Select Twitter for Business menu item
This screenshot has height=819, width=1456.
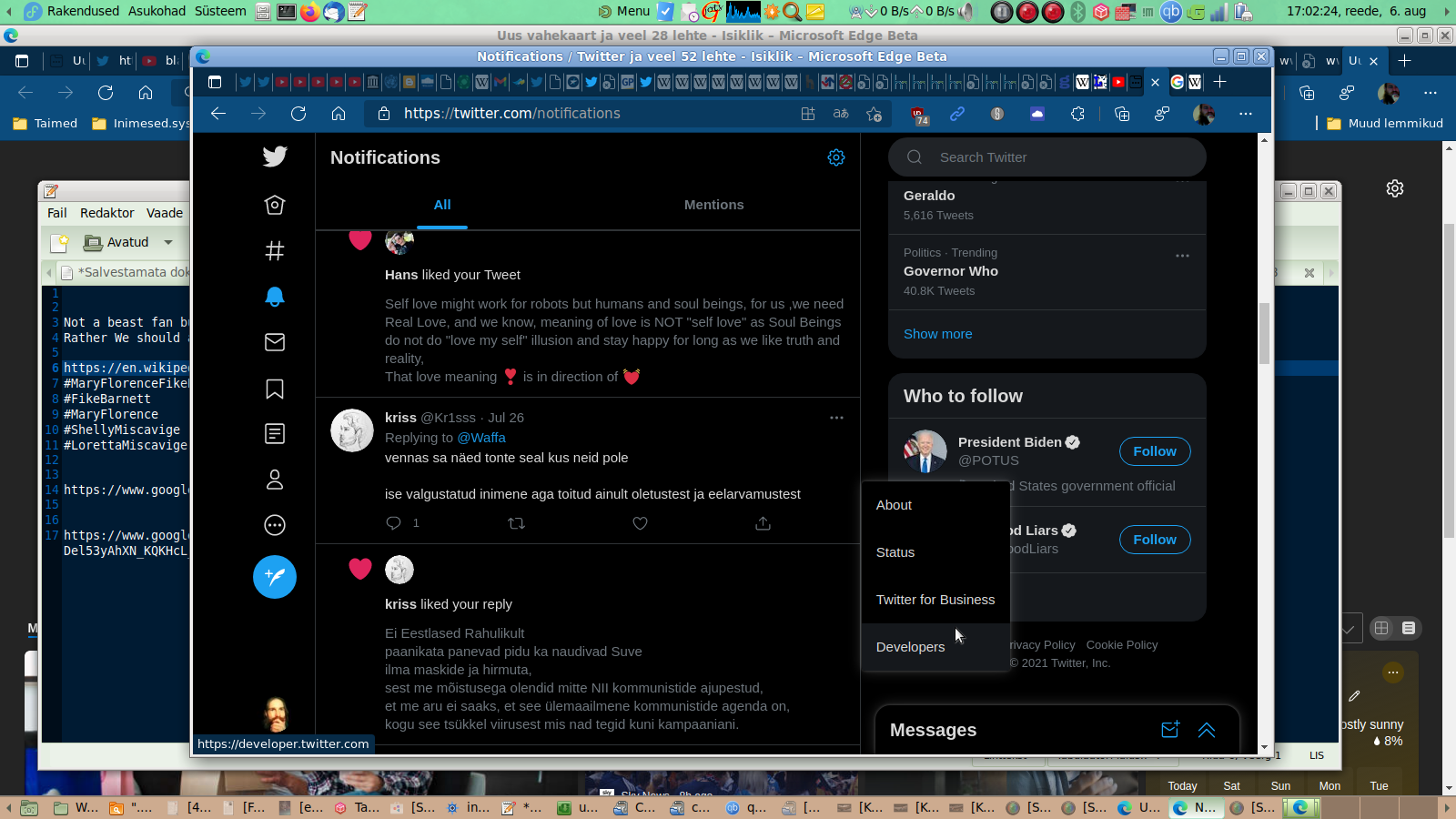click(935, 600)
